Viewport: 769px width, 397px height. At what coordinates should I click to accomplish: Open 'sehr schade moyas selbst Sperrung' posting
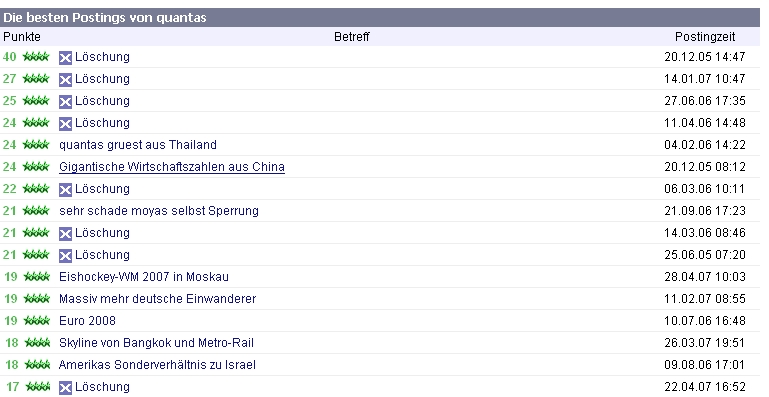[159, 211]
